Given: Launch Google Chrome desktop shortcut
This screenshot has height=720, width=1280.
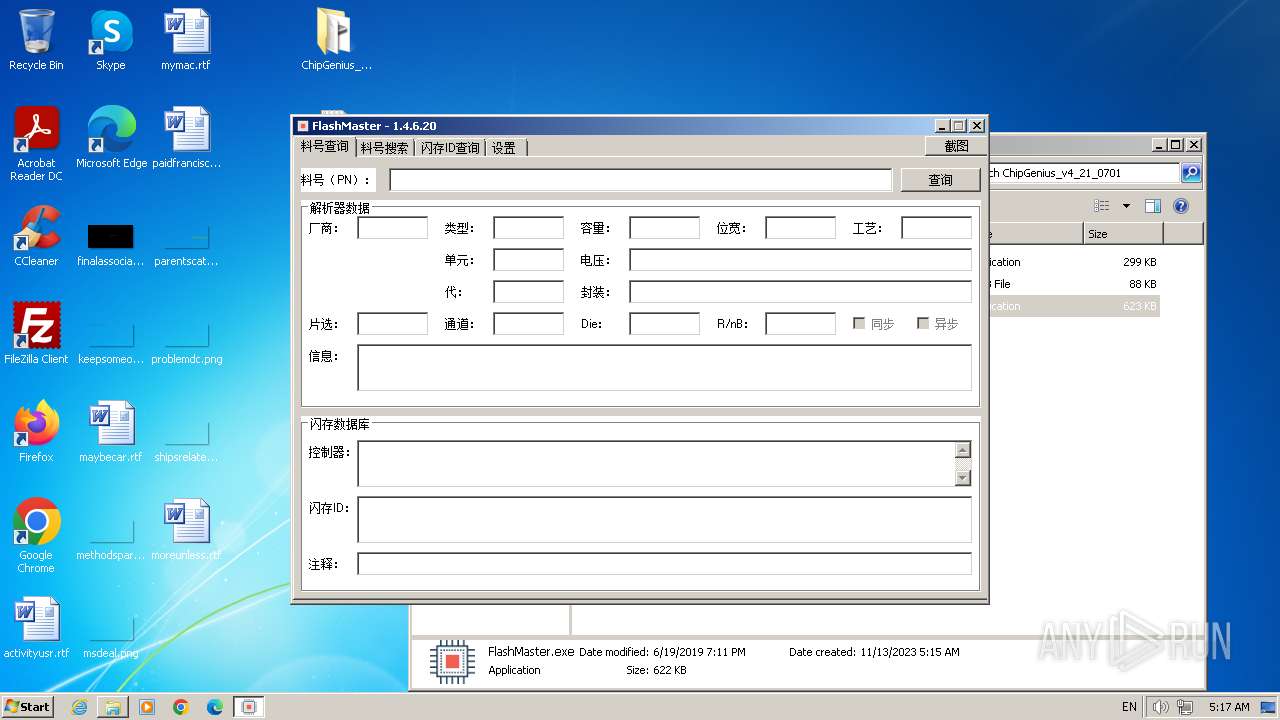Looking at the screenshot, I should (36, 535).
